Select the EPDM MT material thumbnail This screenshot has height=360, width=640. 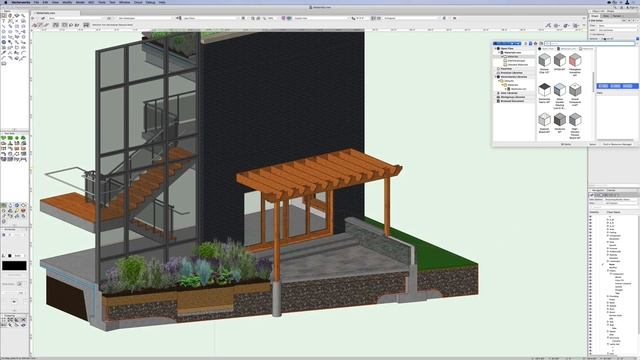coord(560,60)
